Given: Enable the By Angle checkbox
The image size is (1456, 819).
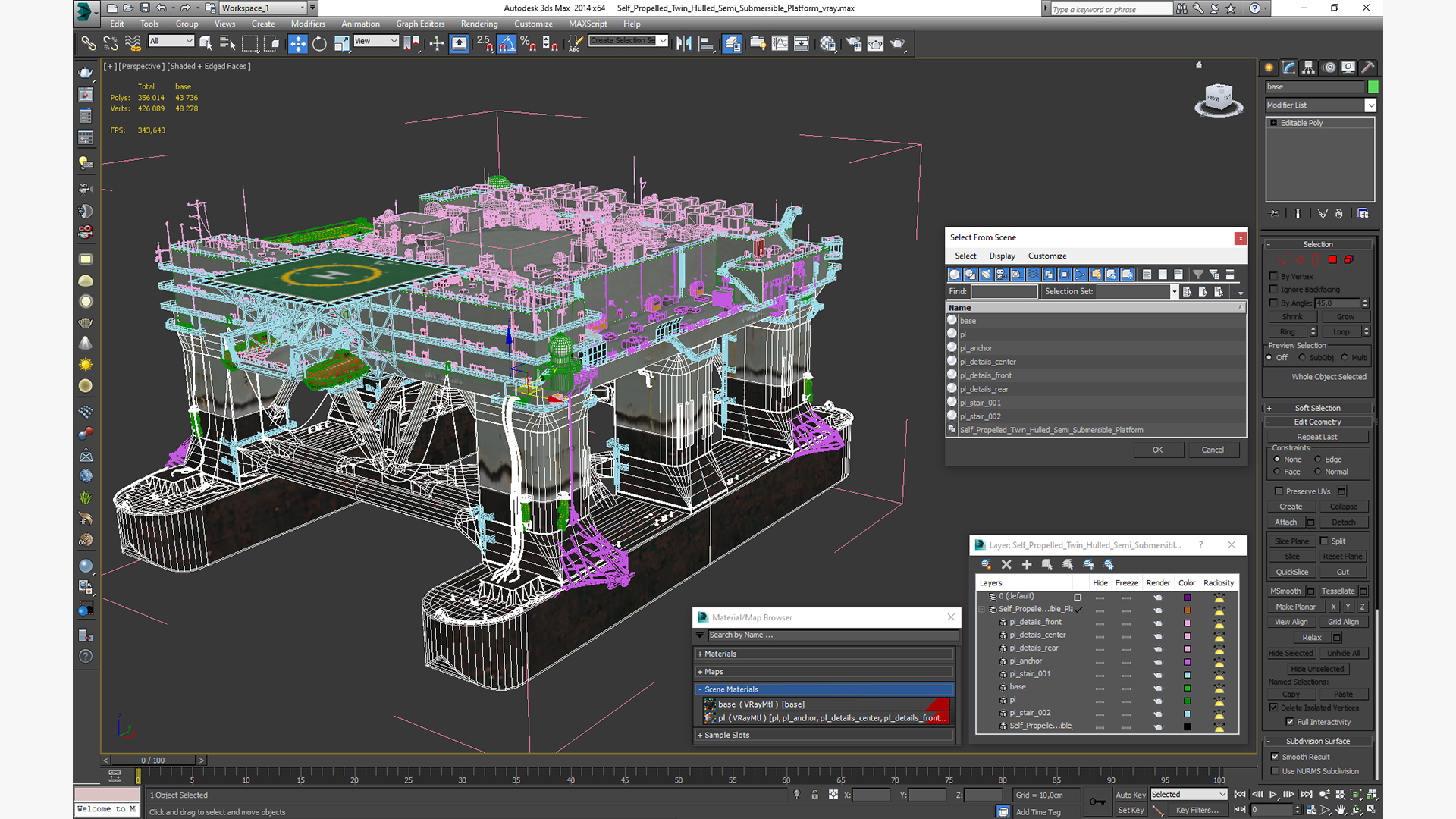Looking at the screenshot, I should (1274, 303).
